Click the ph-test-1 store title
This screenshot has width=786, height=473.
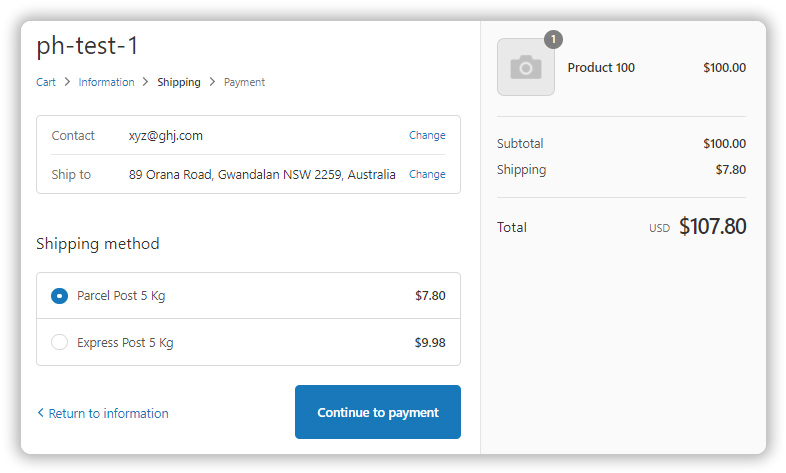tap(87, 46)
